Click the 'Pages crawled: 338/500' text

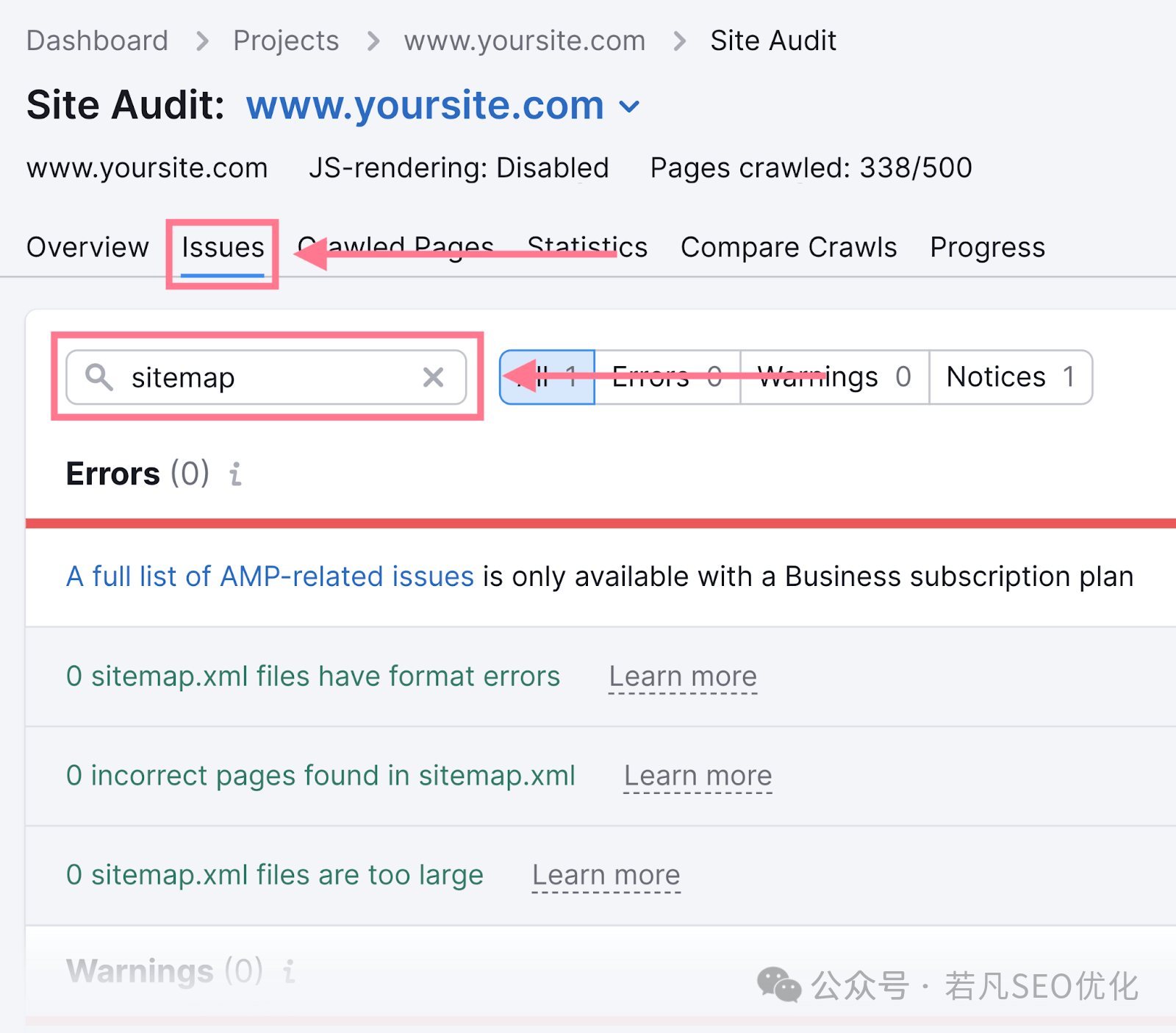click(811, 168)
